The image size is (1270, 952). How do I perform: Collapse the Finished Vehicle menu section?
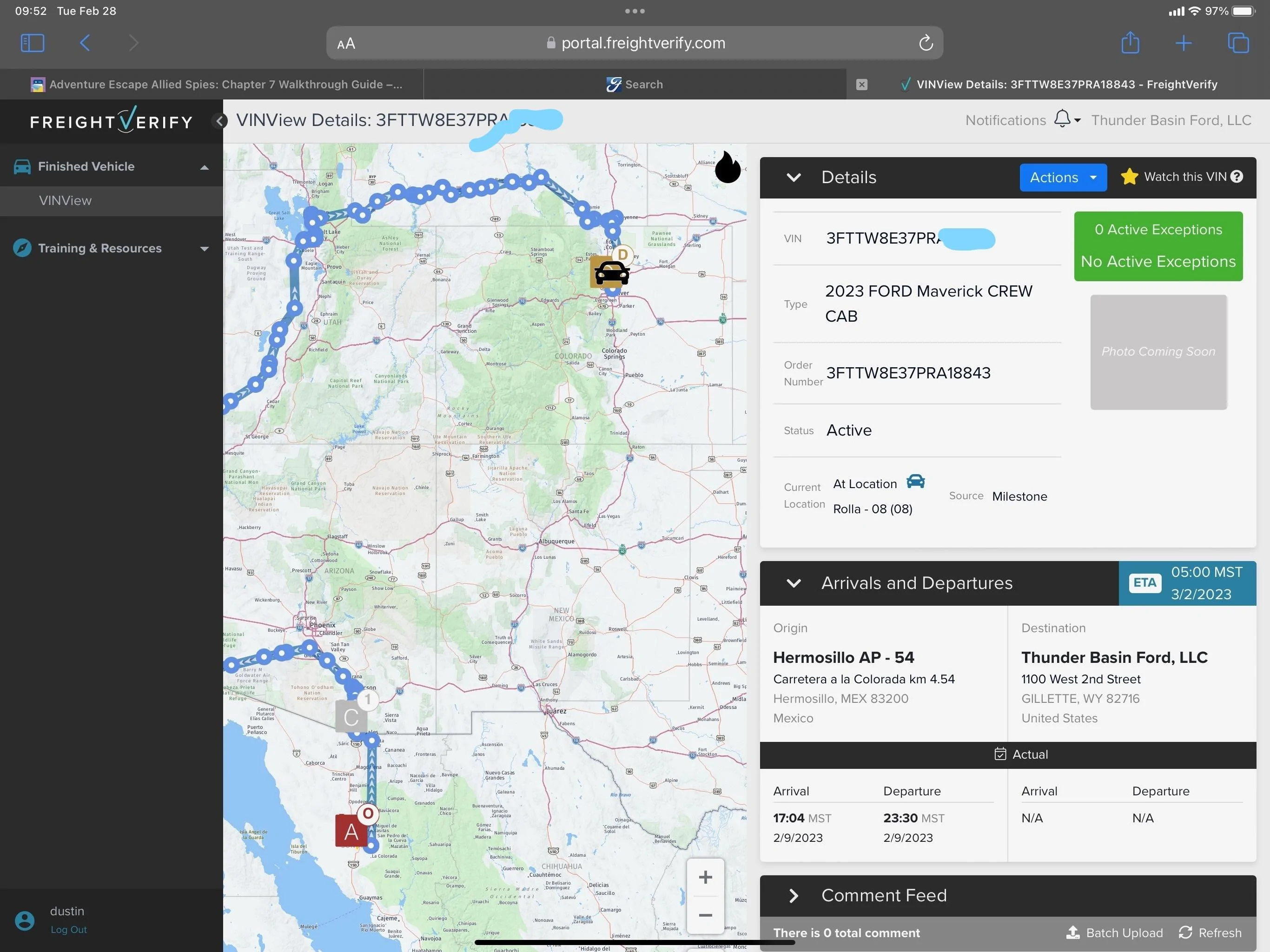[x=204, y=167]
